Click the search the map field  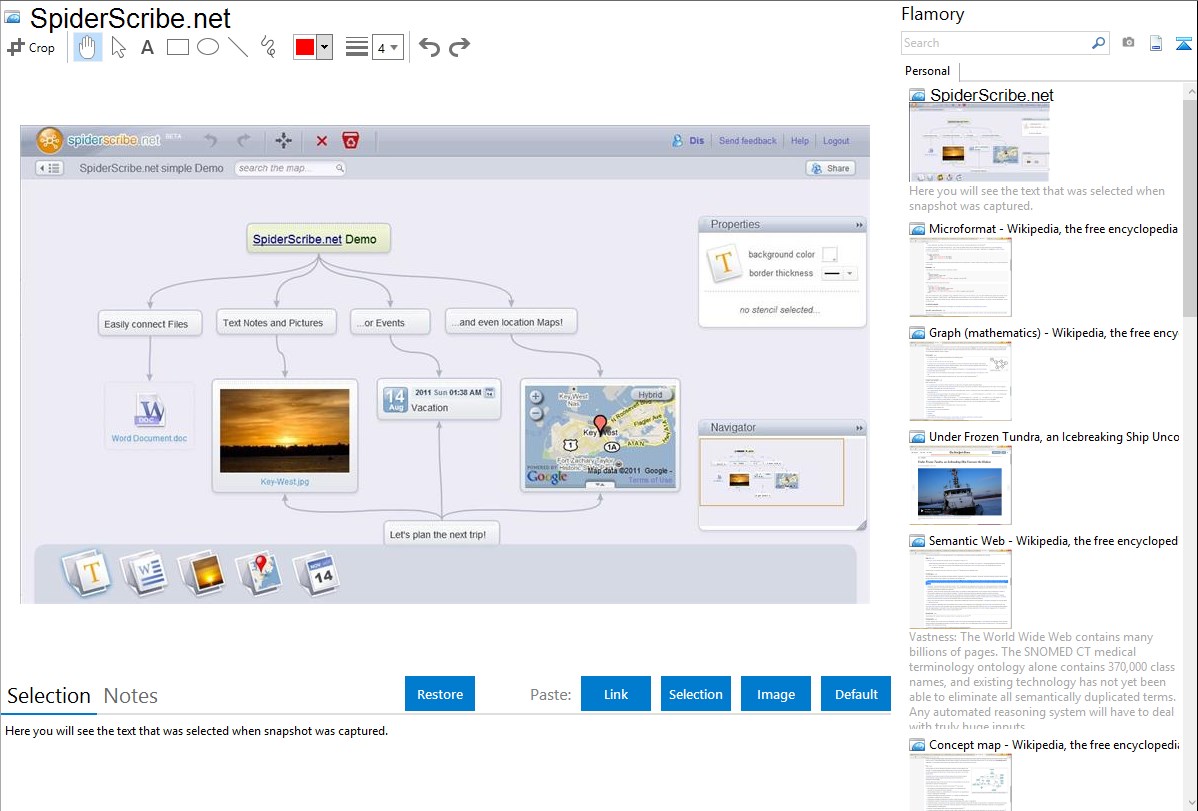[x=290, y=168]
